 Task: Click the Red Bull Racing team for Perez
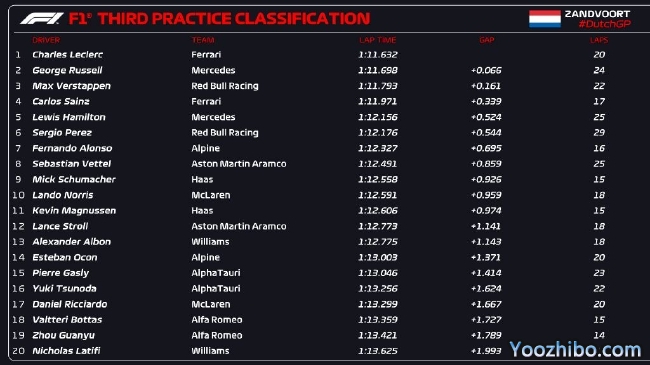(x=225, y=133)
